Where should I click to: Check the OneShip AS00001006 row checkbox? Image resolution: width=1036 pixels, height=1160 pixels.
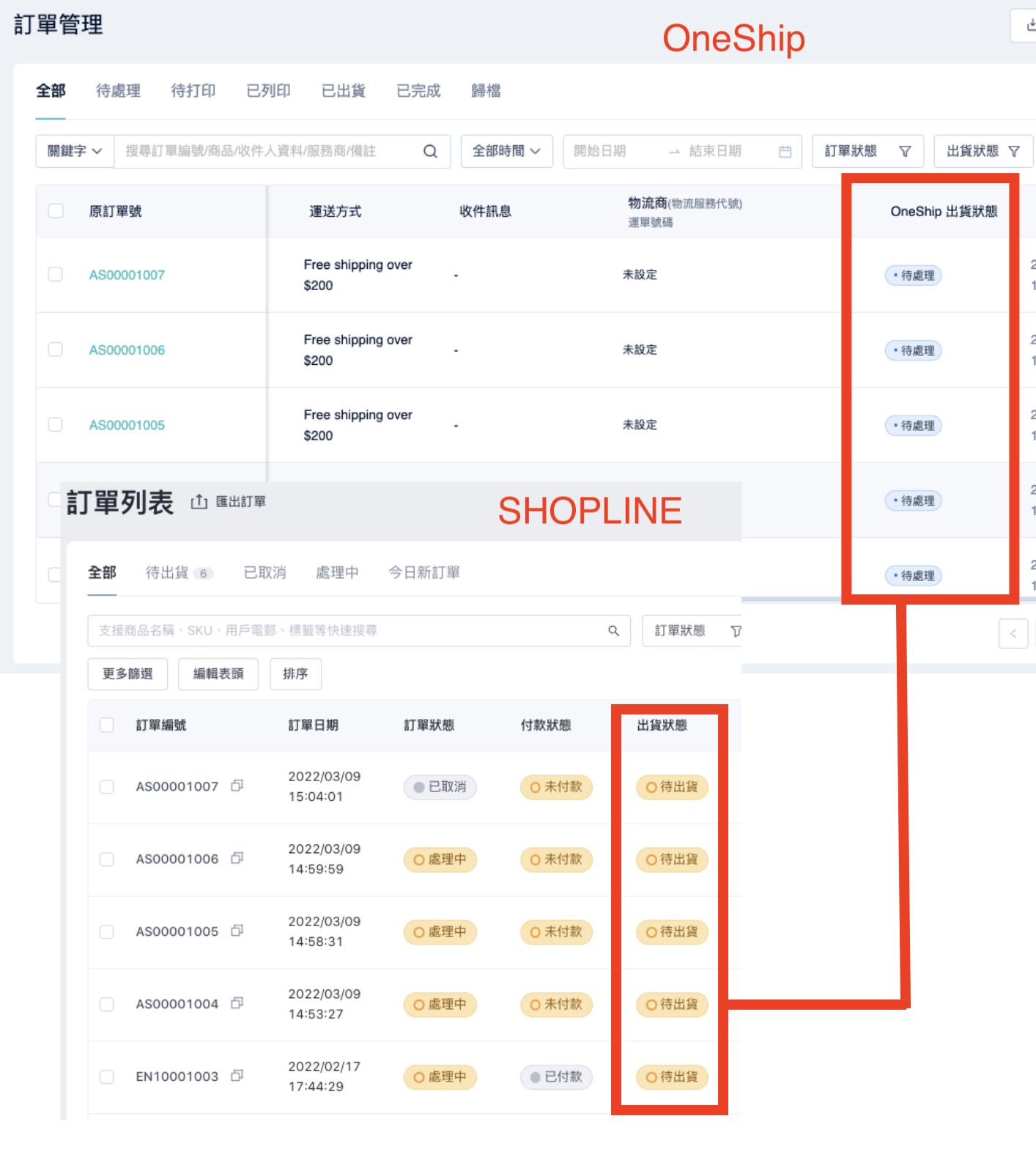tap(55, 350)
